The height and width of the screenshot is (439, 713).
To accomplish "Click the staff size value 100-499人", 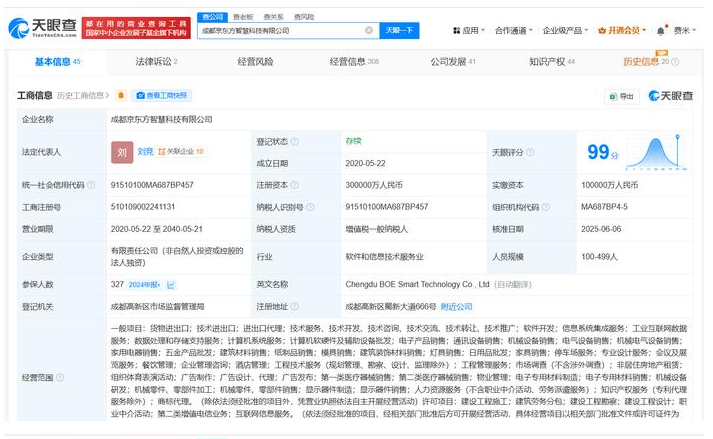I will pyautogui.click(x=599, y=257).
